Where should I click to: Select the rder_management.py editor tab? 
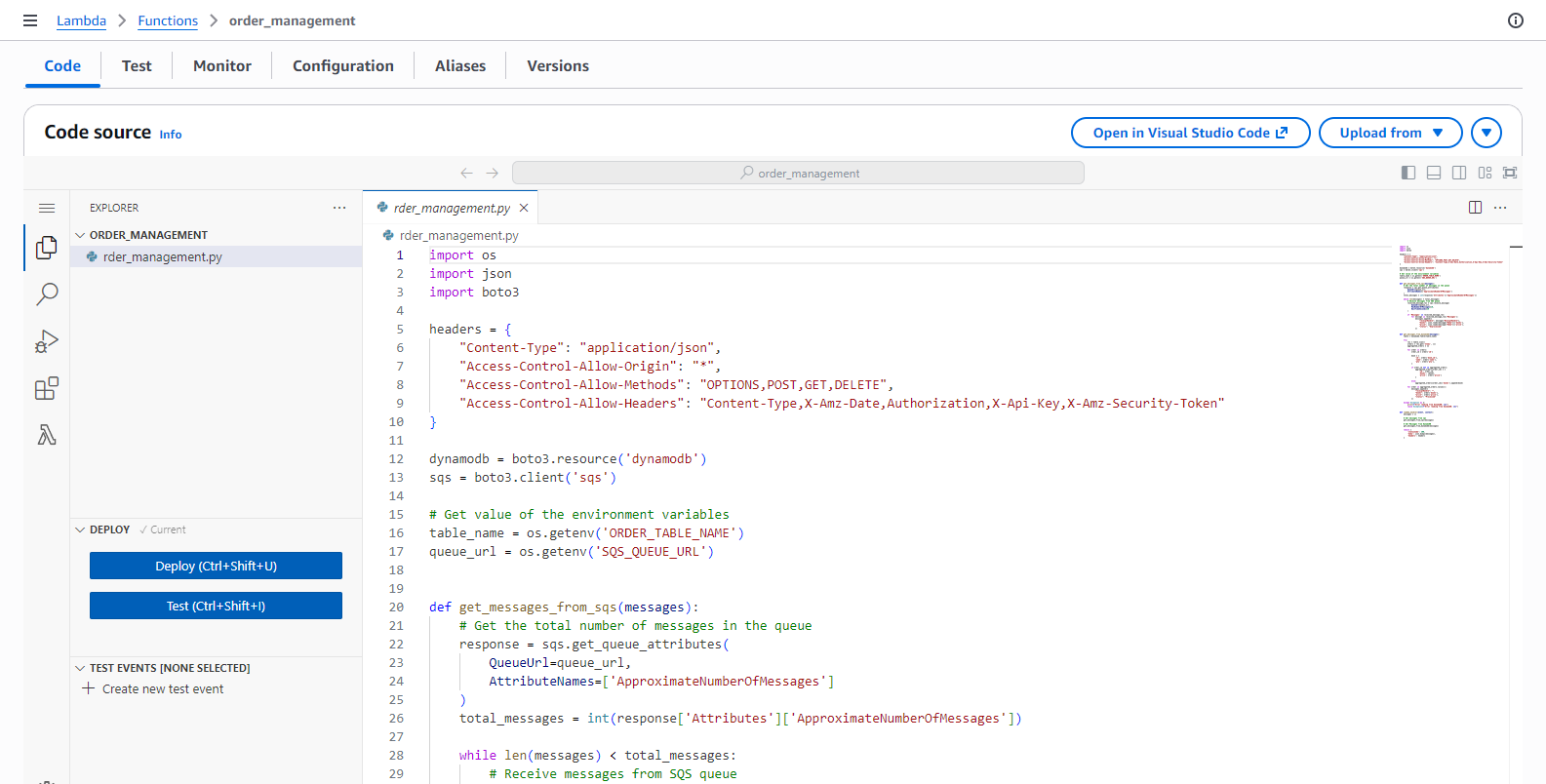click(452, 208)
